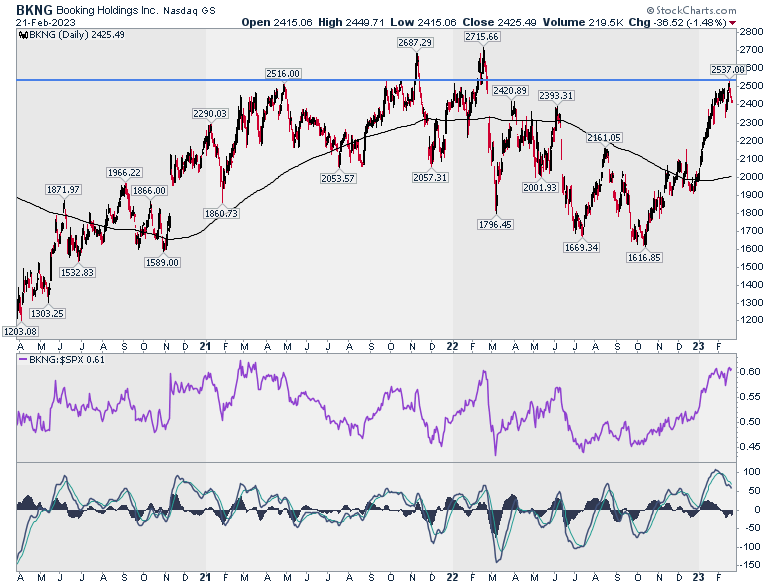Click the 1796.45 price label
This screenshot has width=780, height=586.
click(x=495, y=224)
